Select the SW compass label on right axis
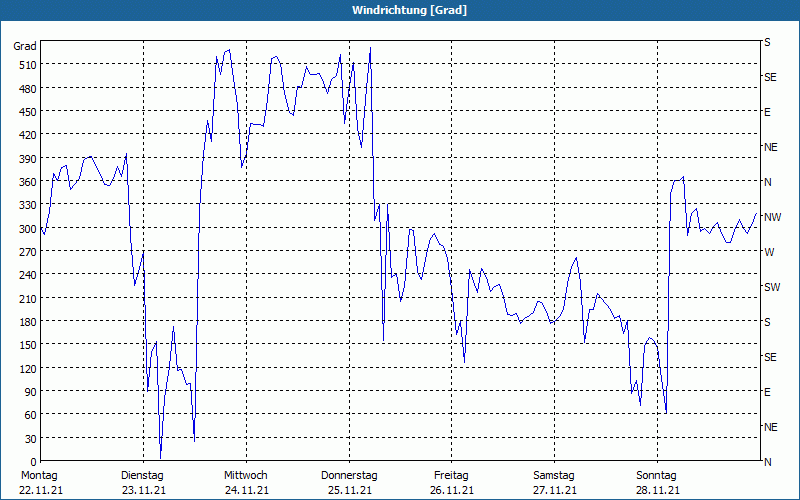The height and width of the screenshot is (500, 800). point(771,287)
